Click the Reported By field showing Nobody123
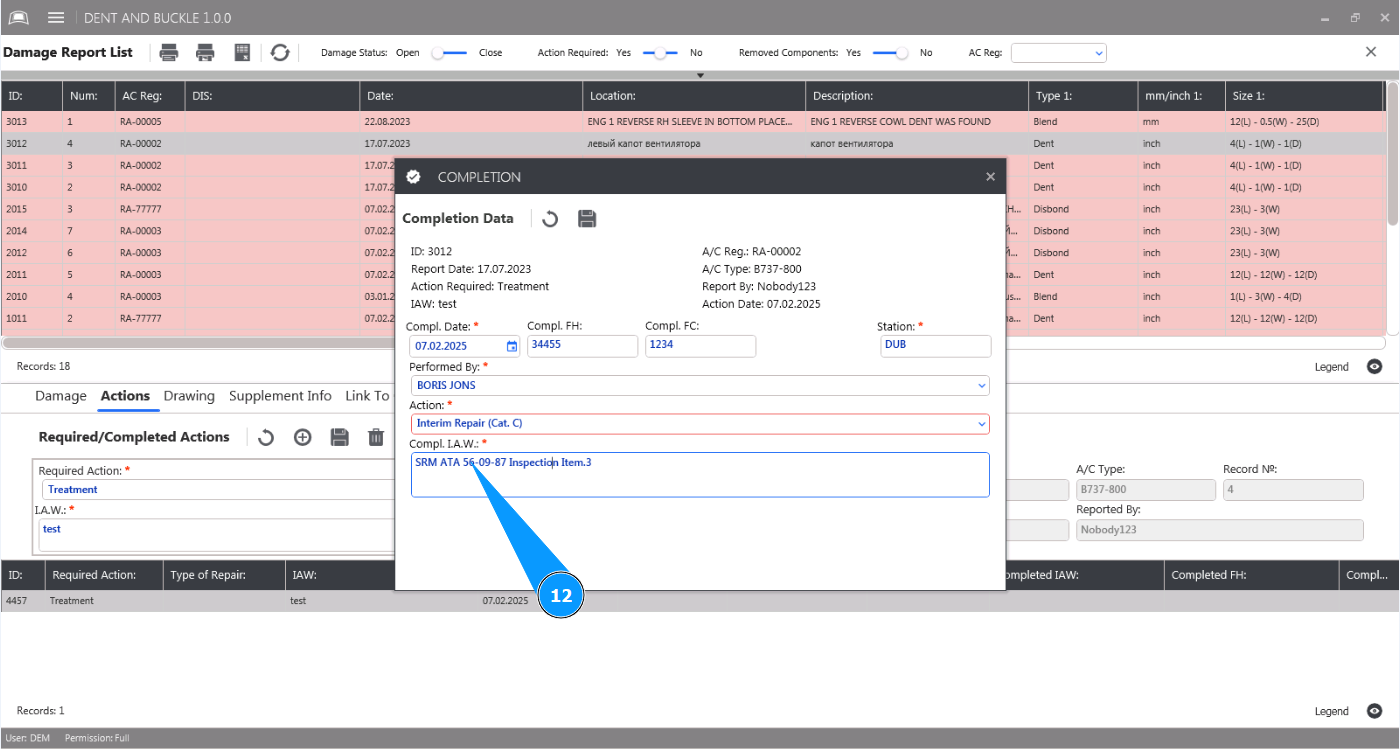This screenshot has width=1400, height=749. tap(1219, 530)
